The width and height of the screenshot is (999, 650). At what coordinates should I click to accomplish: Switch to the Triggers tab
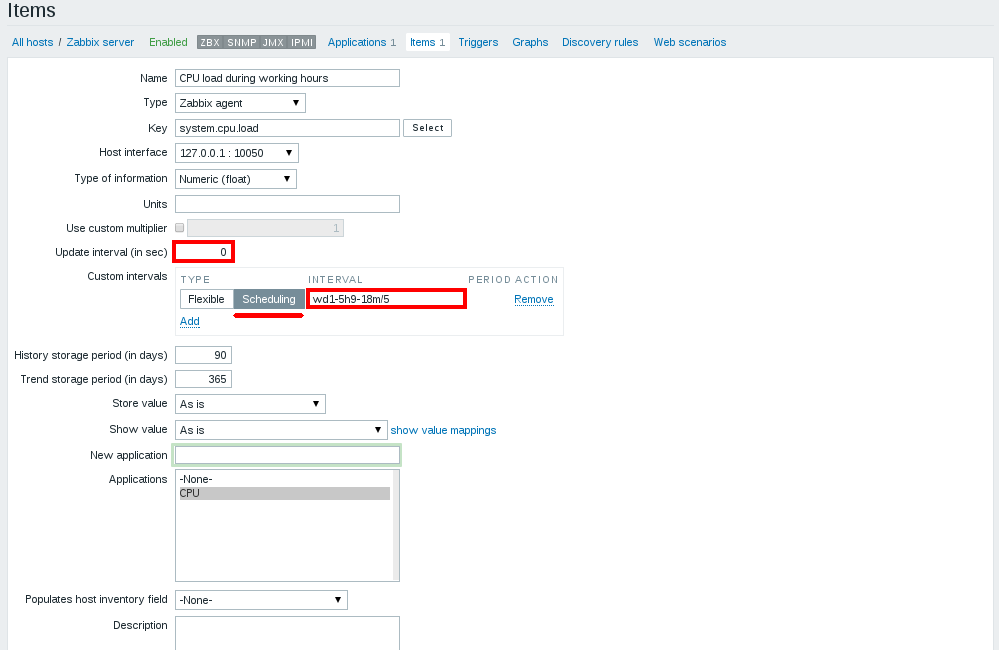(478, 42)
